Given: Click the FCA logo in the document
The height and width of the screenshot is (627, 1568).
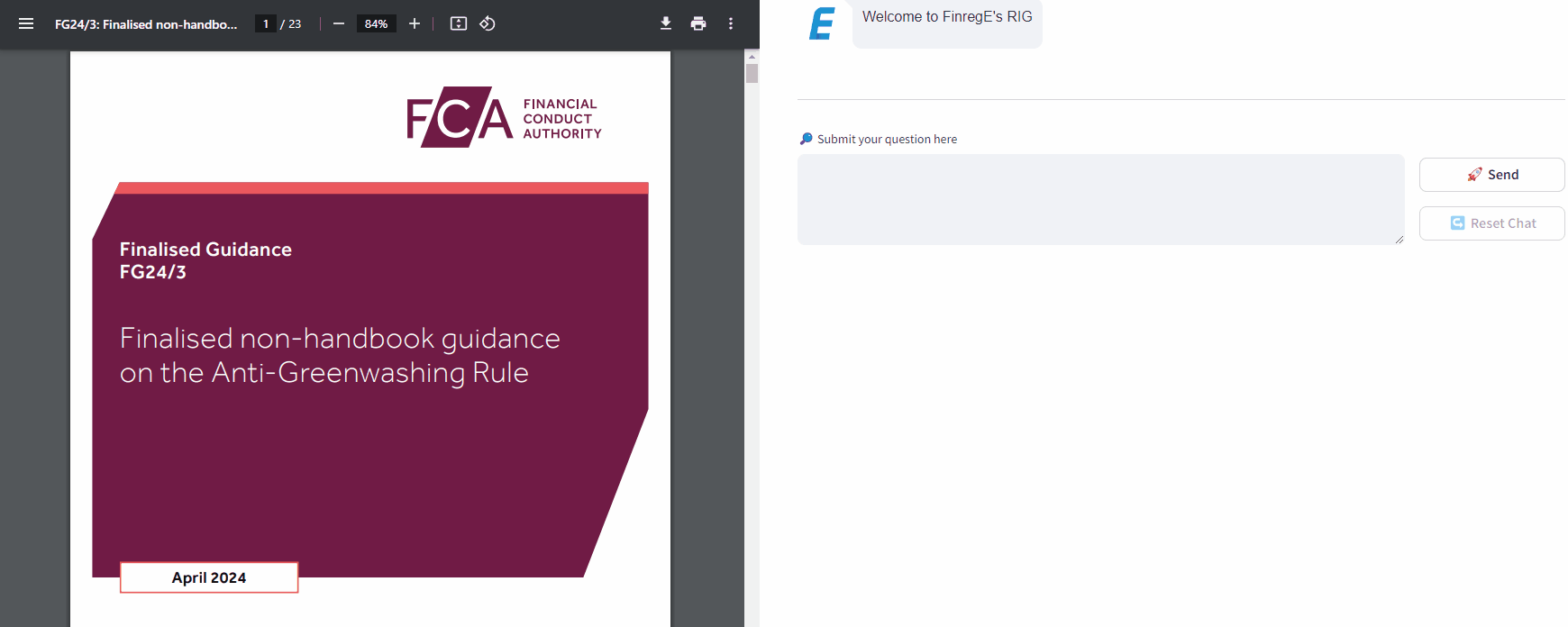Looking at the screenshot, I should coord(504,117).
